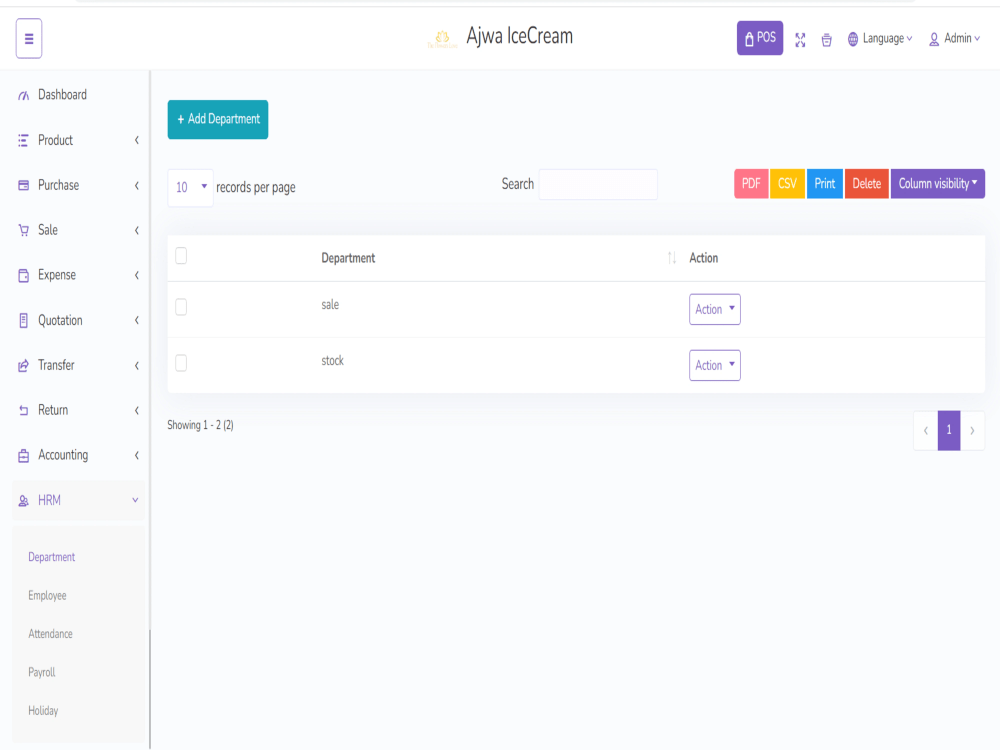Select Holiday under HRM

pos(43,710)
